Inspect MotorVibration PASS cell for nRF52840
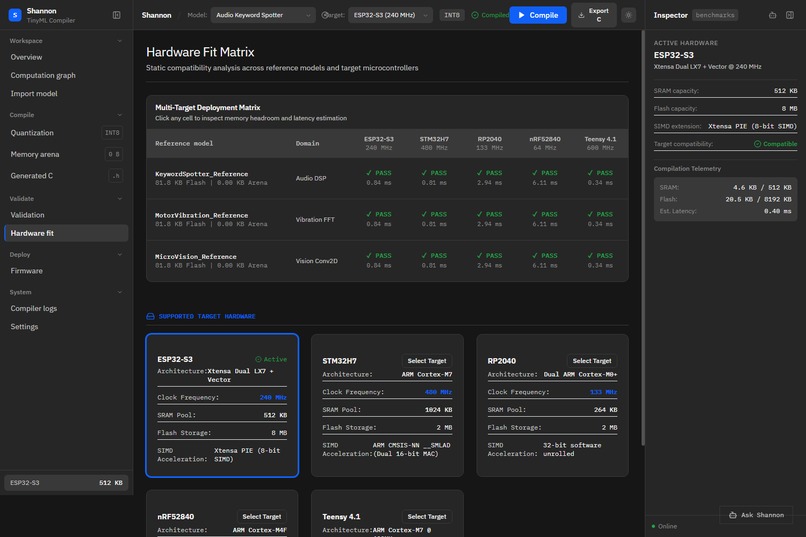The height and width of the screenshot is (537, 806). pyautogui.click(x=545, y=219)
